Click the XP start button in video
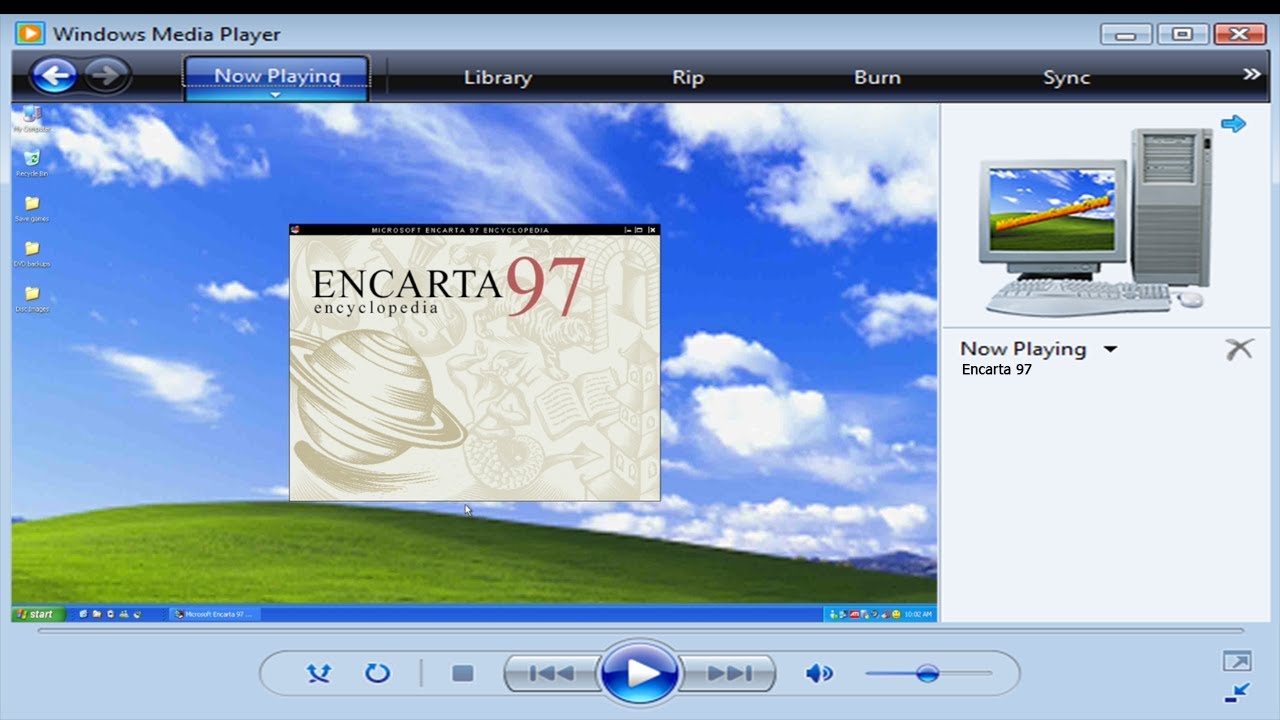 (38, 614)
